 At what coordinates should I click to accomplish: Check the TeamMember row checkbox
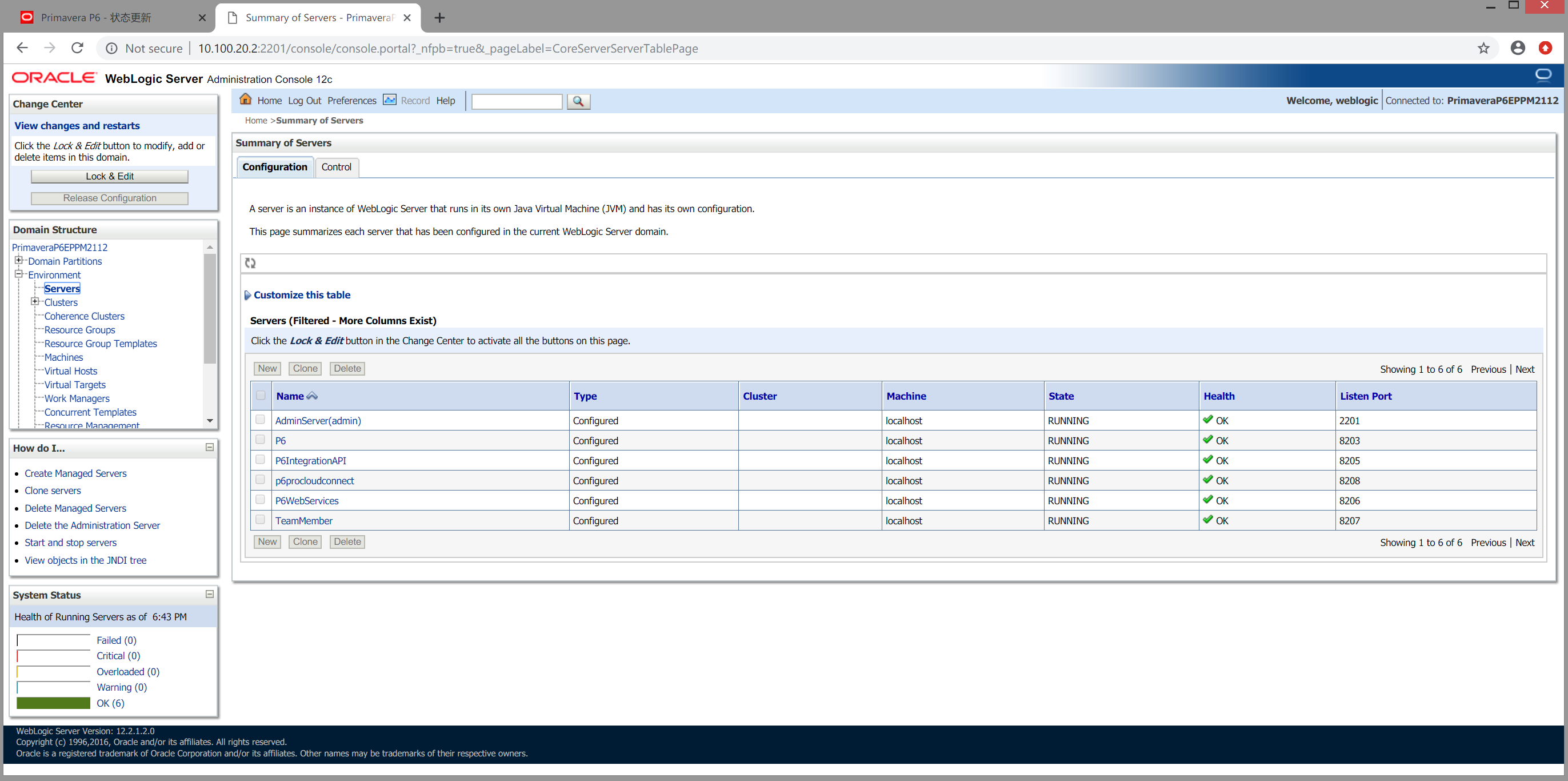(x=260, y=520)
